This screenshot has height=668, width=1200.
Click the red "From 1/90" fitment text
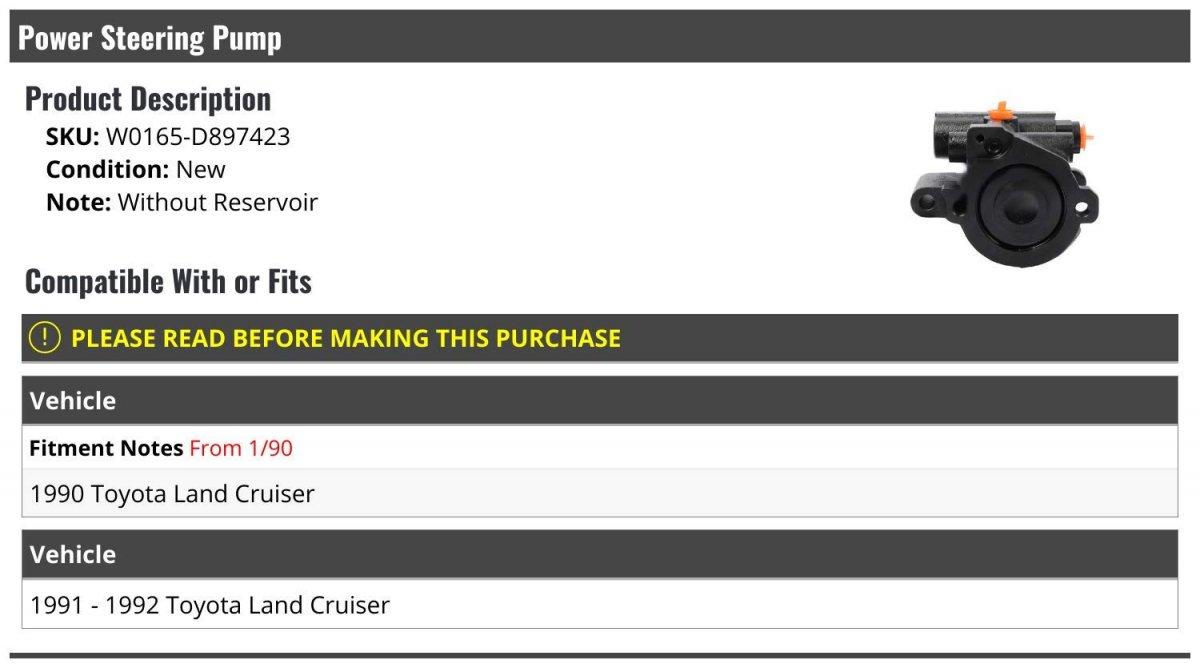pos(241,448)
